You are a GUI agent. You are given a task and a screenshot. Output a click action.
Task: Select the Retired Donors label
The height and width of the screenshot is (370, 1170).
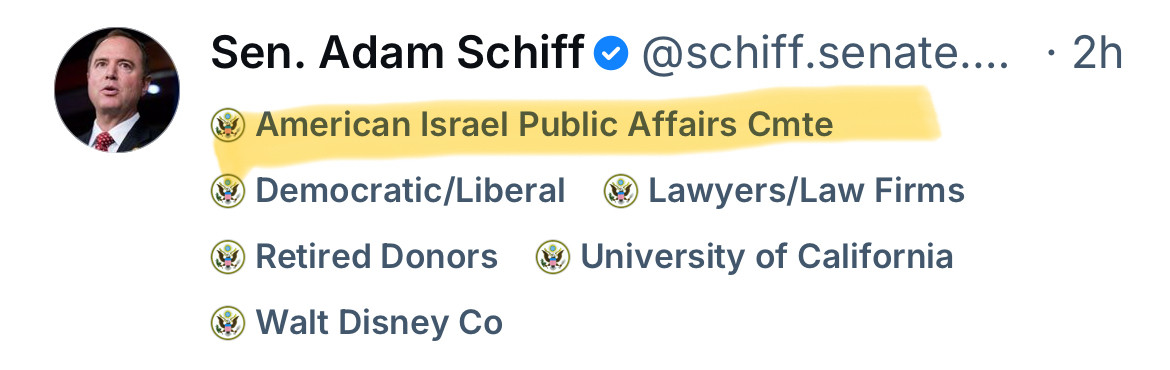[377, 257]
